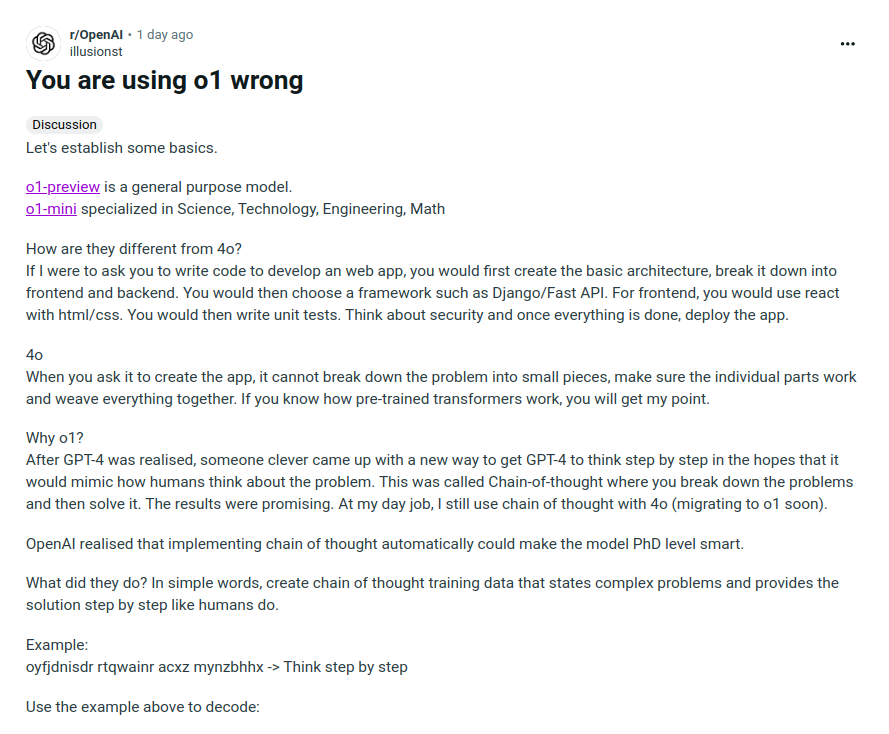Click the "Example:" label text
Viewport: 889px width, 734px height.
[x=59, y=645]
